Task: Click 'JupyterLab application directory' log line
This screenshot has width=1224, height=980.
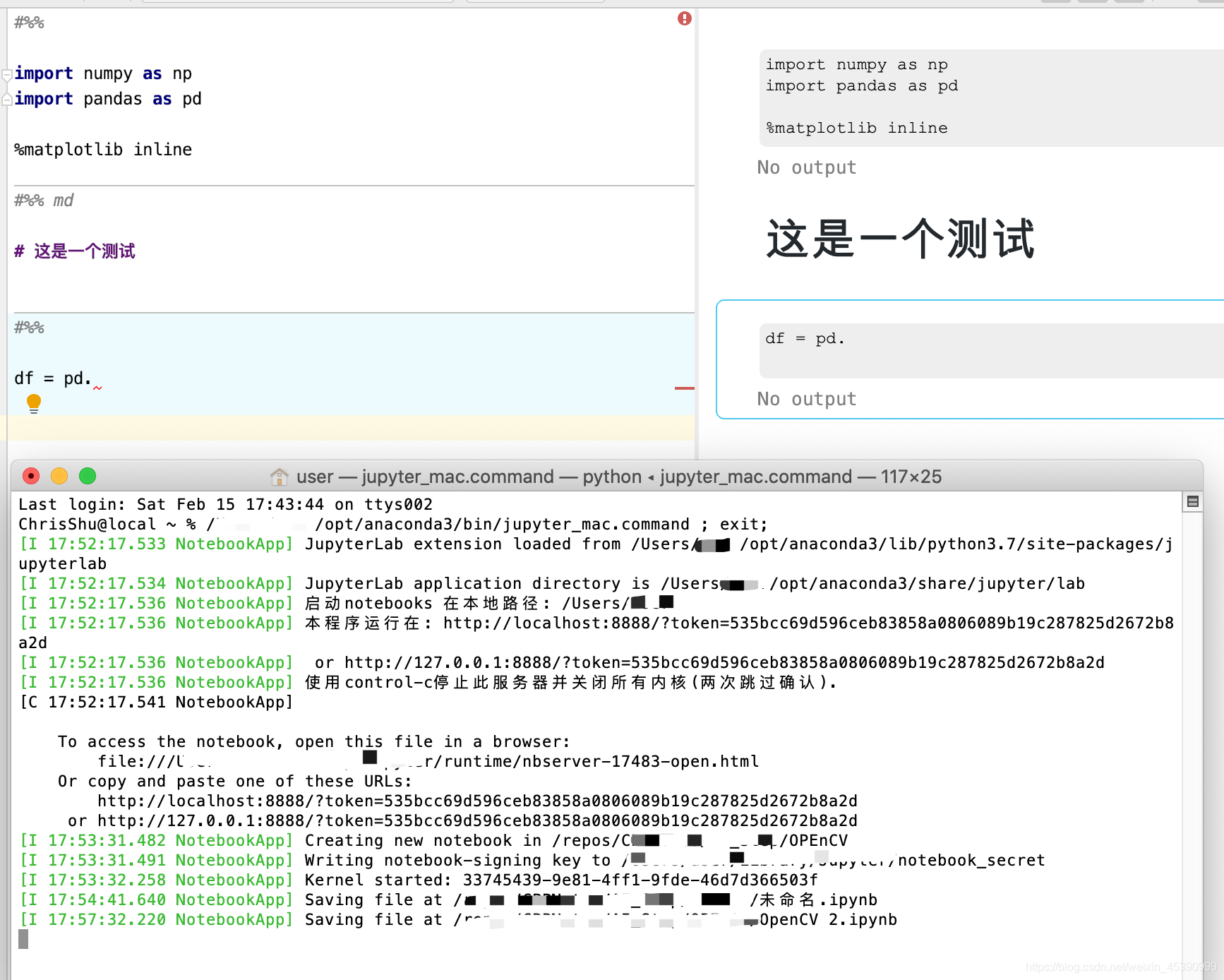Action: (552, 583)
